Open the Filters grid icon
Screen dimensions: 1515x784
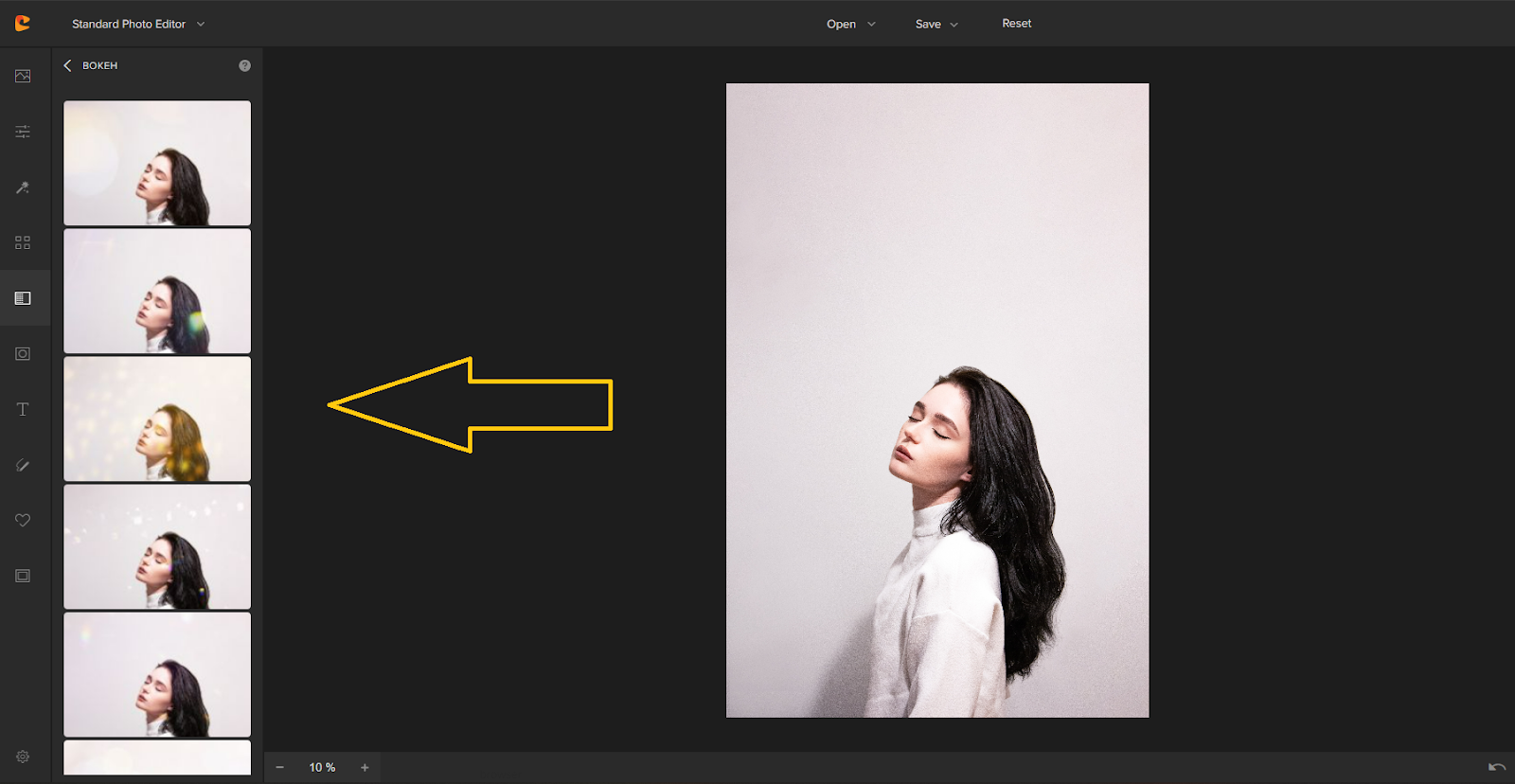23,243
